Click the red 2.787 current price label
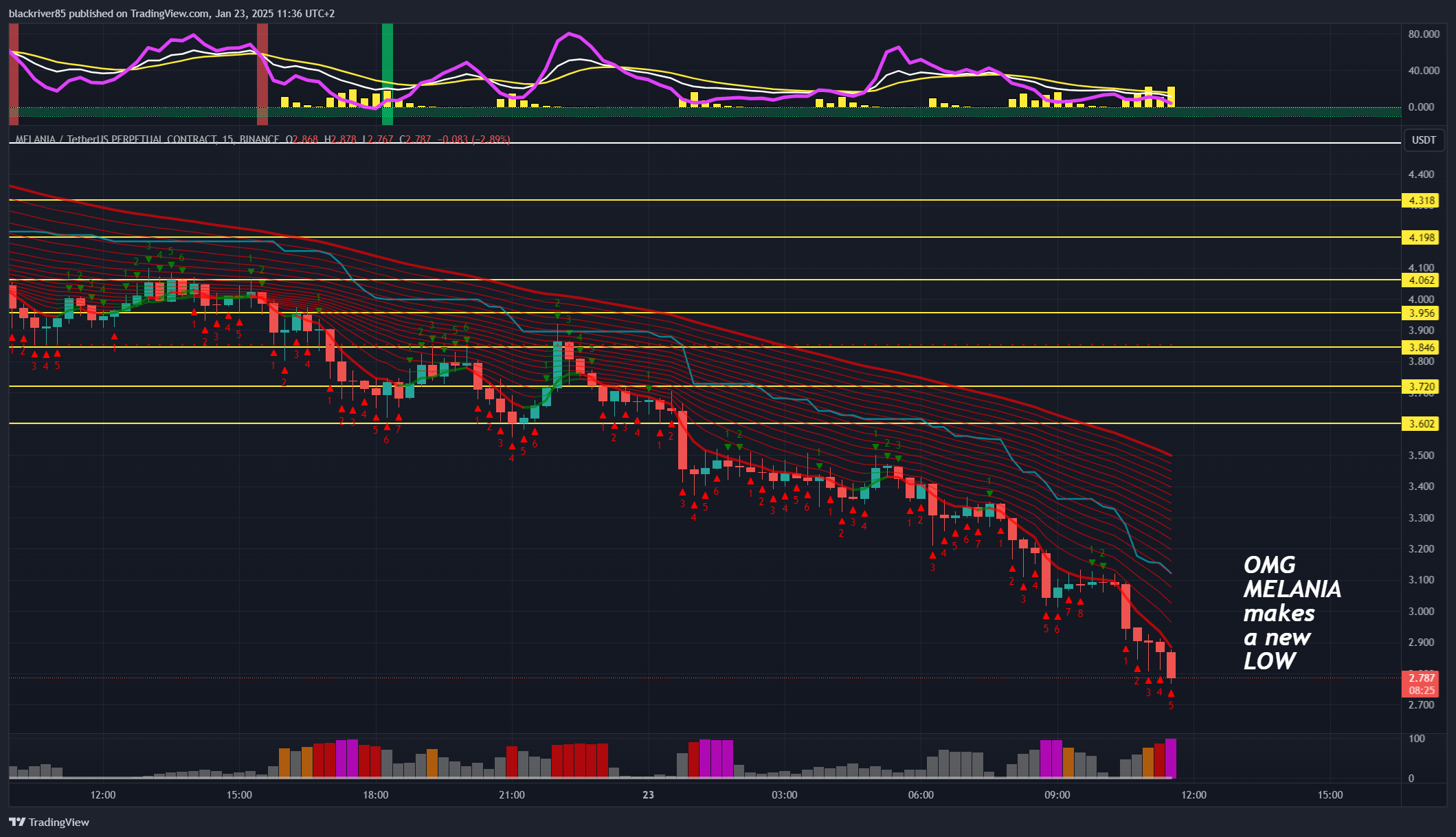 [x=1422, y=678]
